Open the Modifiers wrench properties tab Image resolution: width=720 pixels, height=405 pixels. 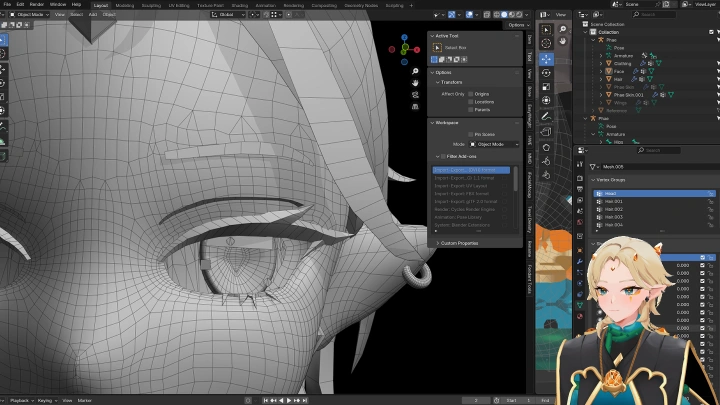click(580, 261)
